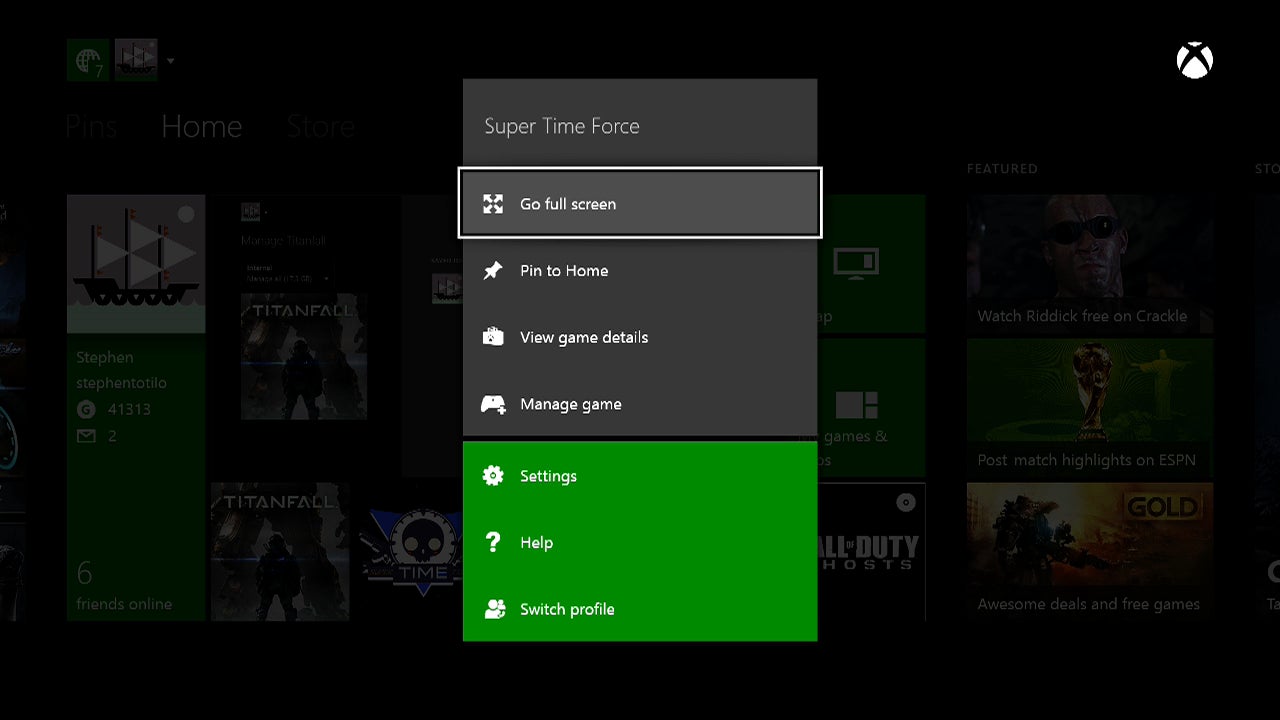The image size is (1280, 720).
Task: Switch to the Store tab
Action: (320, 127)
